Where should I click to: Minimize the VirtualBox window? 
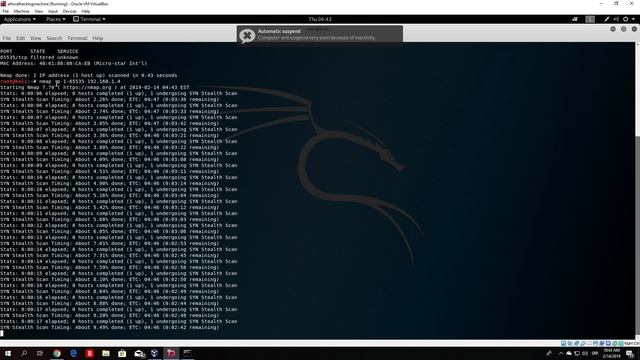pos(601,4)
